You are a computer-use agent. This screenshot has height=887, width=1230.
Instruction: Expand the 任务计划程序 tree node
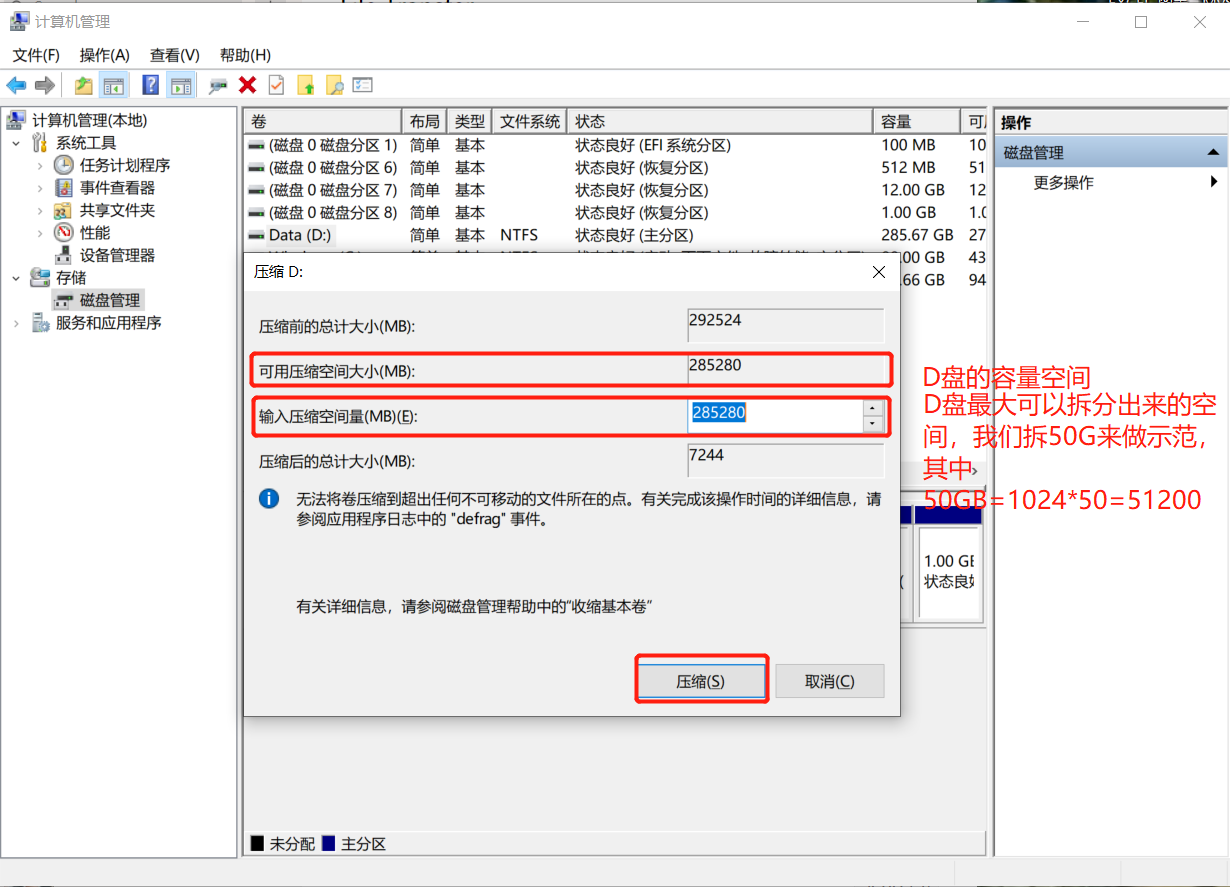40,165
